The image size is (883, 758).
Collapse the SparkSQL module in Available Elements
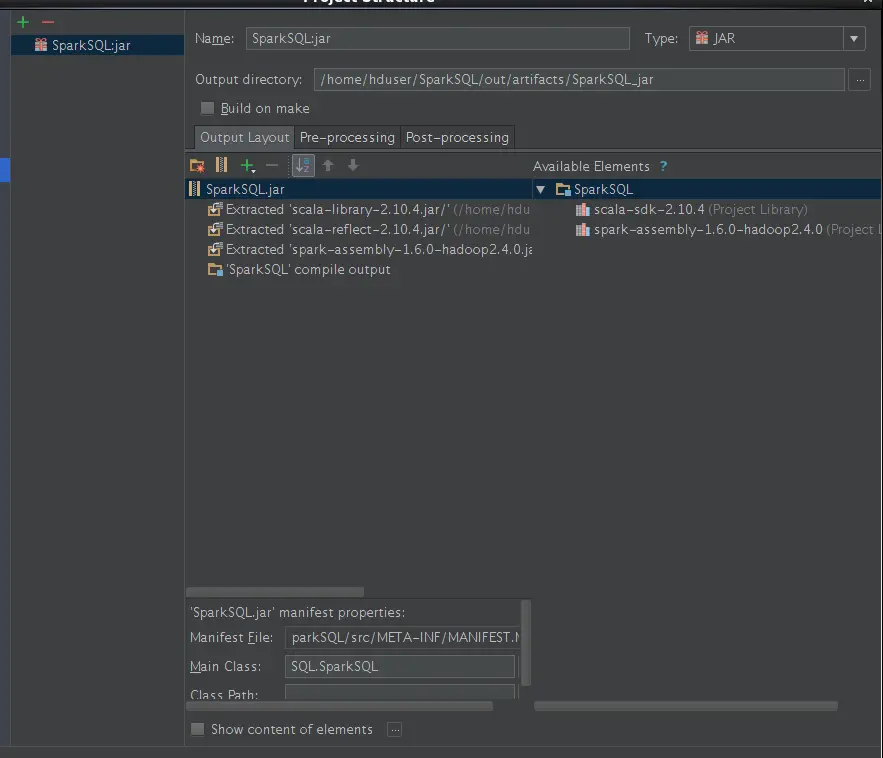541,190
